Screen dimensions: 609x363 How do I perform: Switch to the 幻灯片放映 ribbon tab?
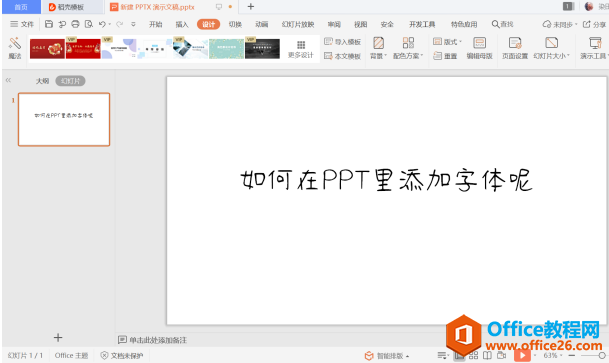click(x=298, y=24)
